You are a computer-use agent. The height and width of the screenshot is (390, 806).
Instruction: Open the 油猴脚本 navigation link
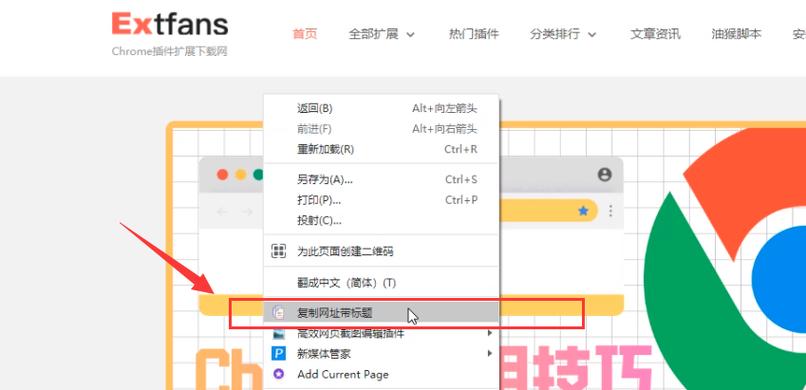[736, 34]
